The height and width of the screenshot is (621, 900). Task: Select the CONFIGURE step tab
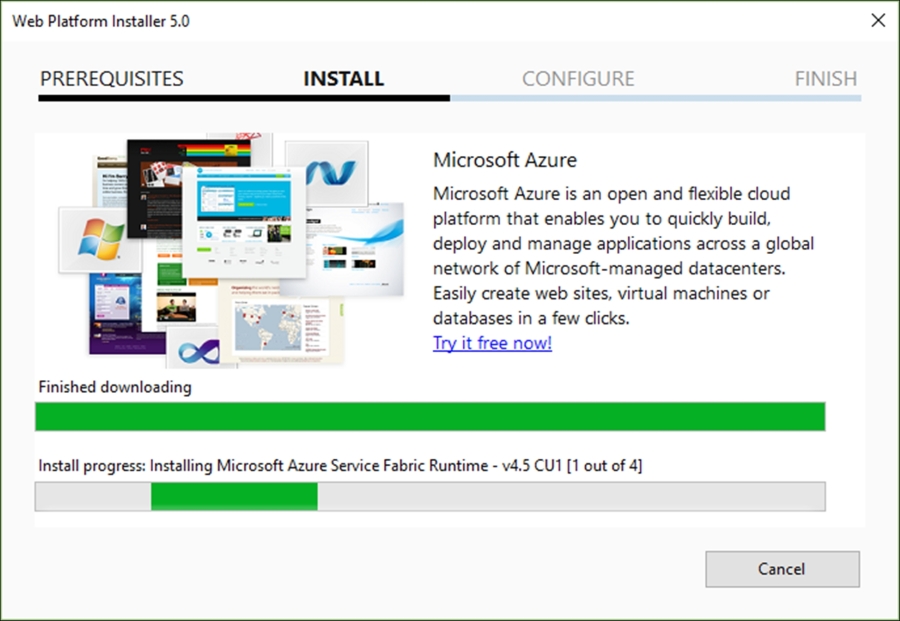[x=578, y=79]
